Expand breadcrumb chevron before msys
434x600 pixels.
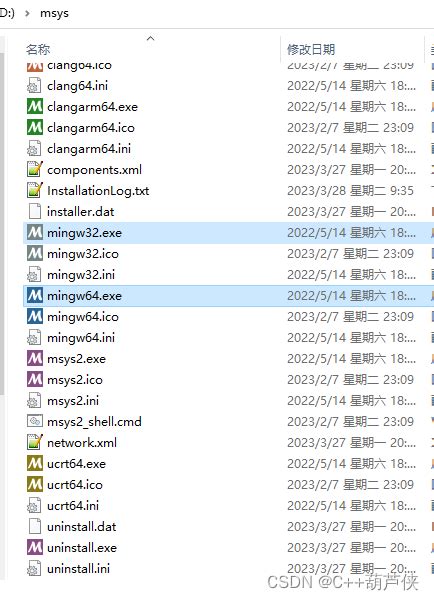(27, 13)
